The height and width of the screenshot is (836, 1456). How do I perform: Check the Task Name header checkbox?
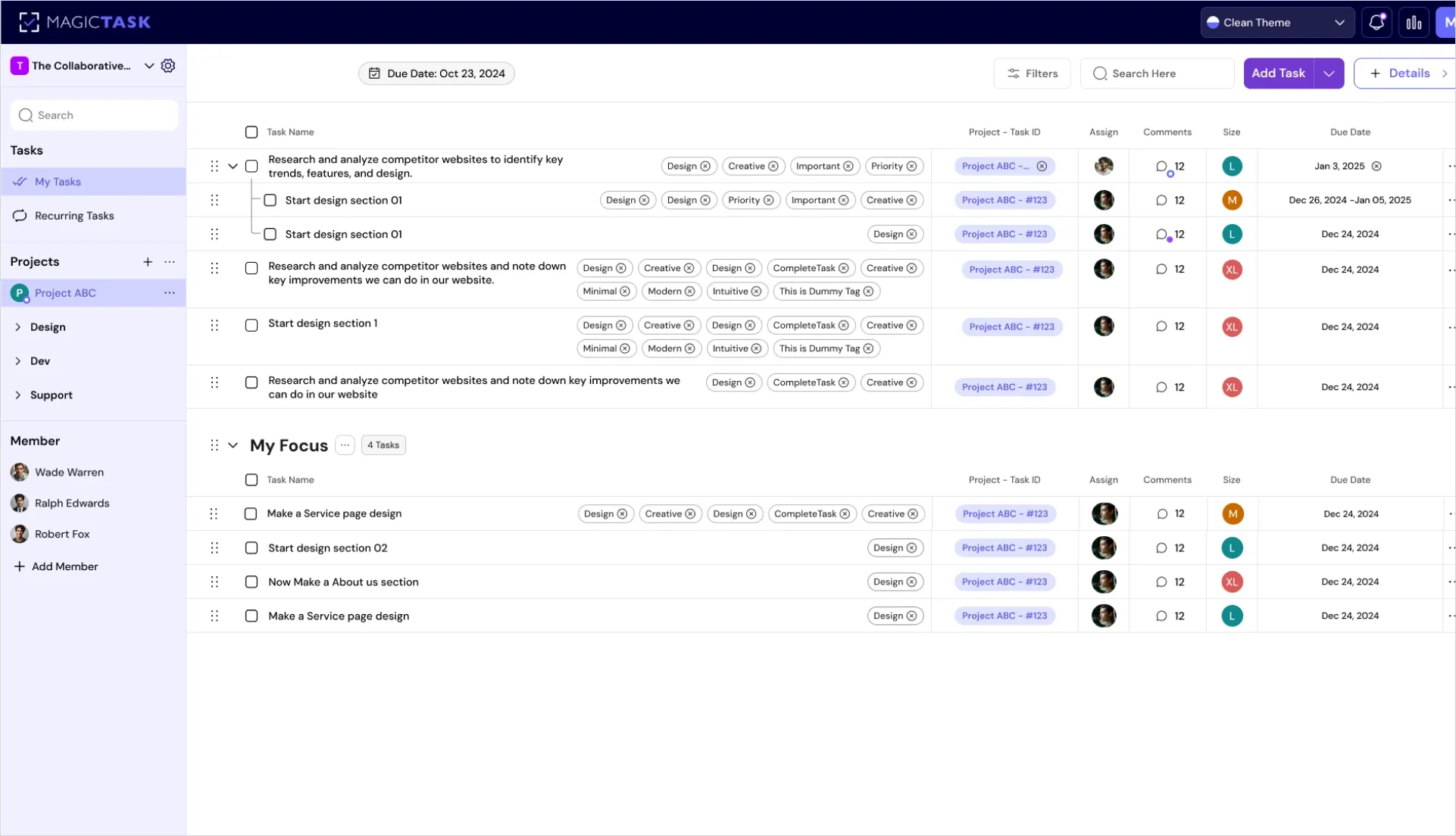(252, 132)
